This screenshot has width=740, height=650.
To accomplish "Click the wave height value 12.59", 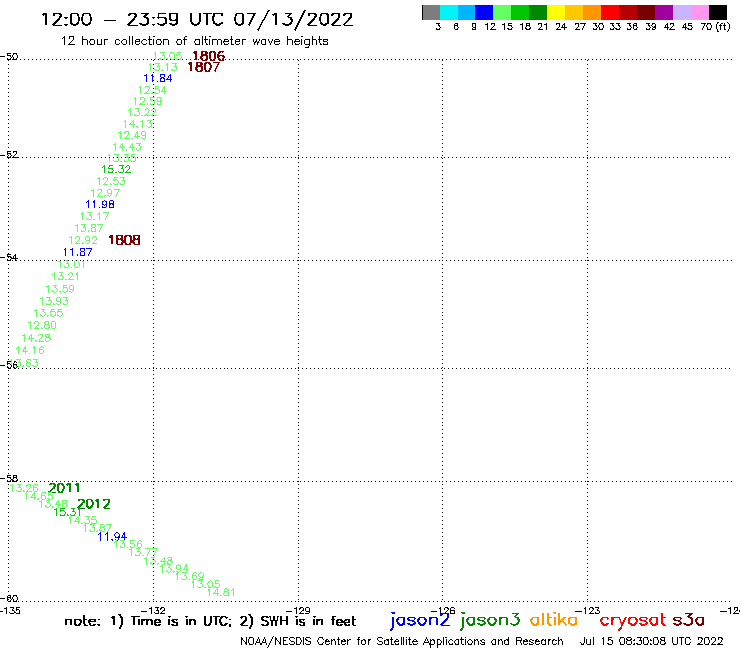I will point(147,101).
